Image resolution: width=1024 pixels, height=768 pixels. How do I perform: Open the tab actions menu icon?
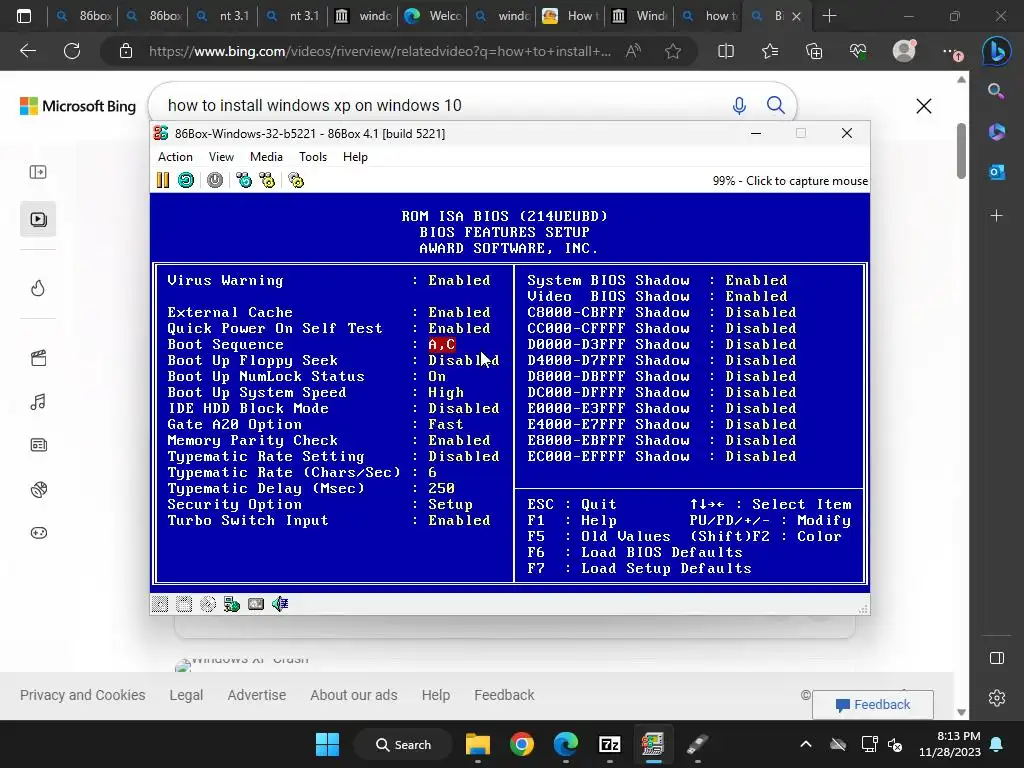click(24, 16)
